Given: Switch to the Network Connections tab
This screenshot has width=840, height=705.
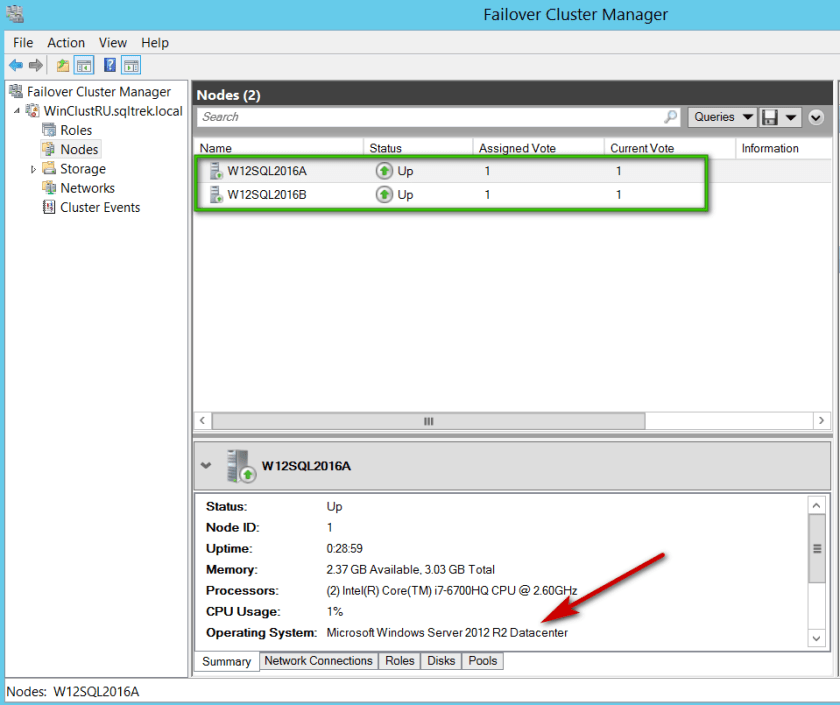Looking at the screenshot, I should [318, 661].
